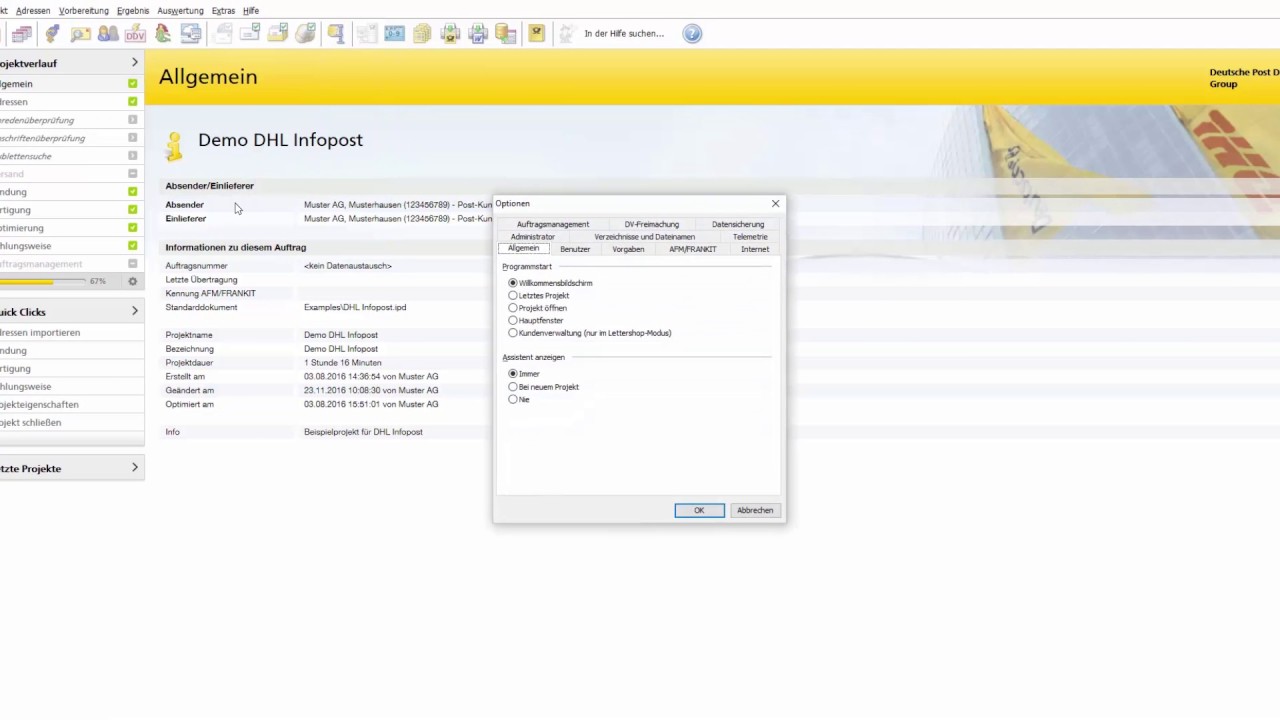Screen dimensions: 1280x720
Task: Click the yellow info figure next to Demo DHL Infopost
Action: [x=175, y=146]
